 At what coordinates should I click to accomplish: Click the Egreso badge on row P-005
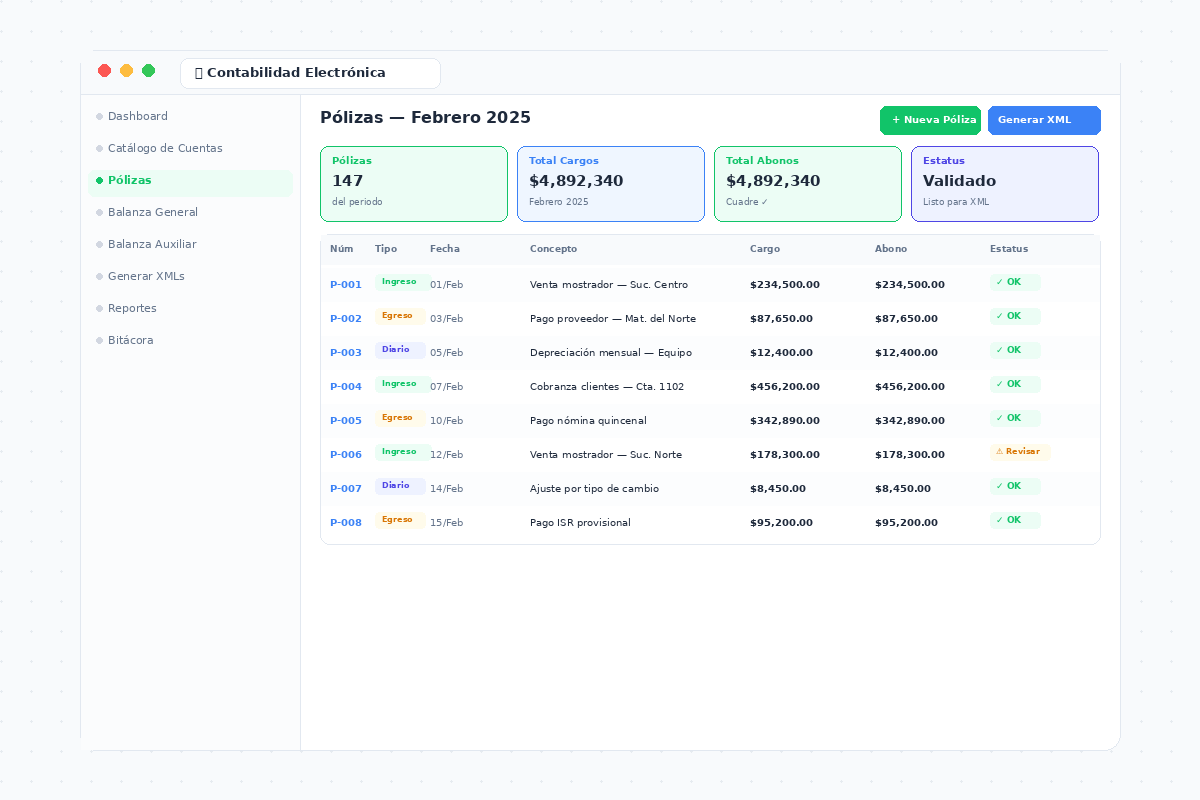coord(400,418)
